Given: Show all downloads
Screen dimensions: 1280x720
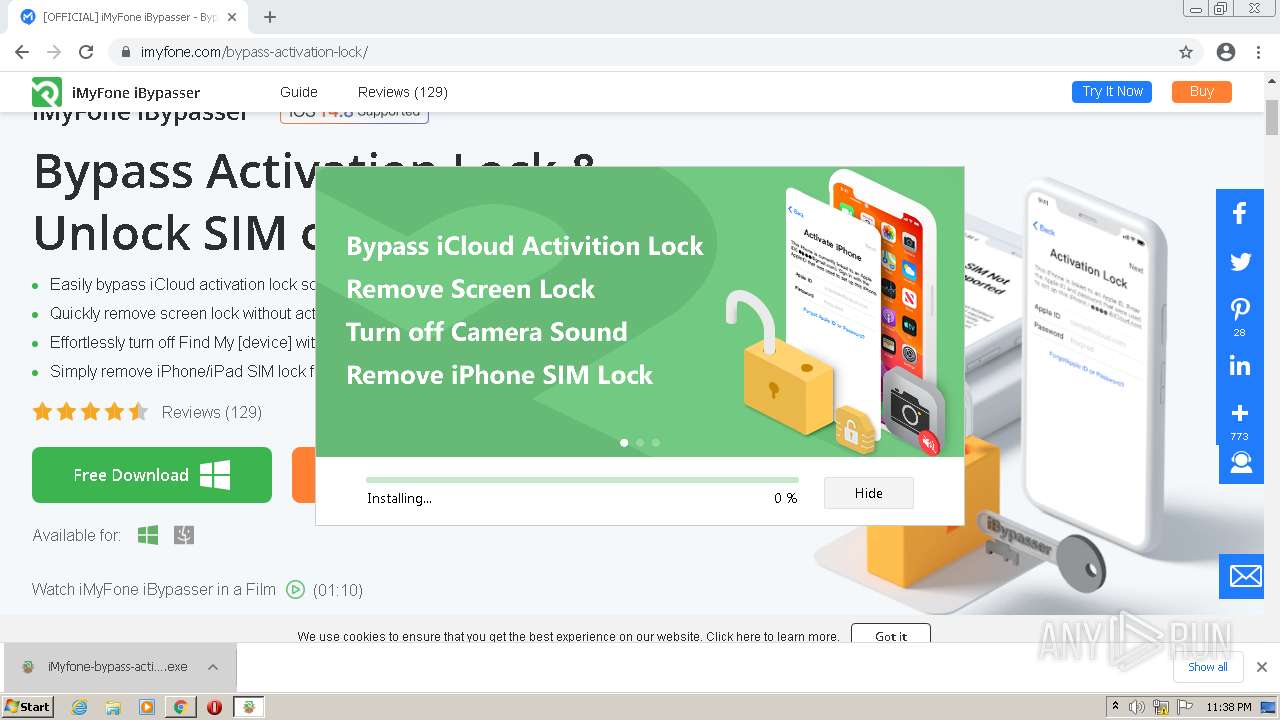Looking at the screenshot, I should coord(1208,667).
